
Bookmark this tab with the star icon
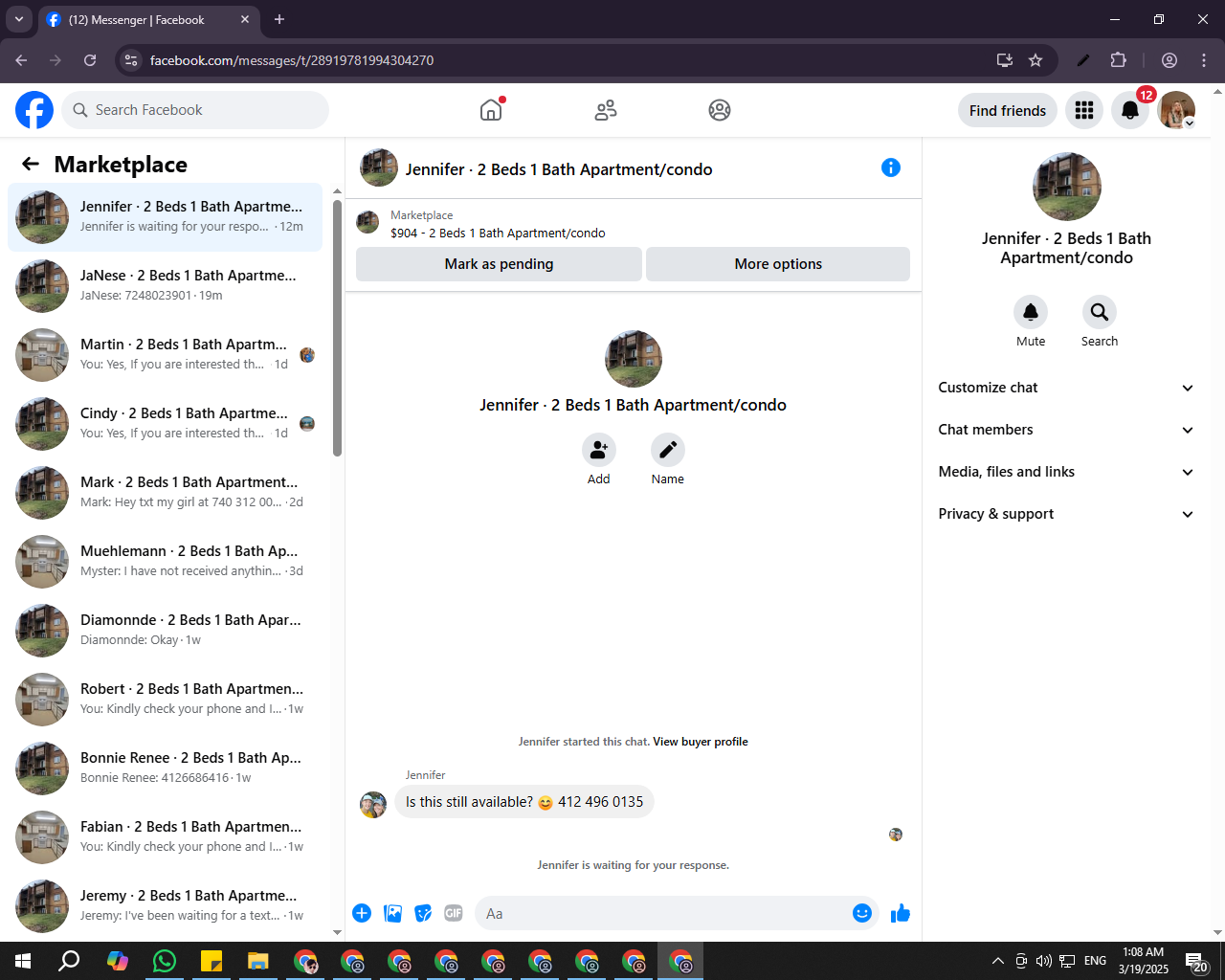coord(1036,60)
